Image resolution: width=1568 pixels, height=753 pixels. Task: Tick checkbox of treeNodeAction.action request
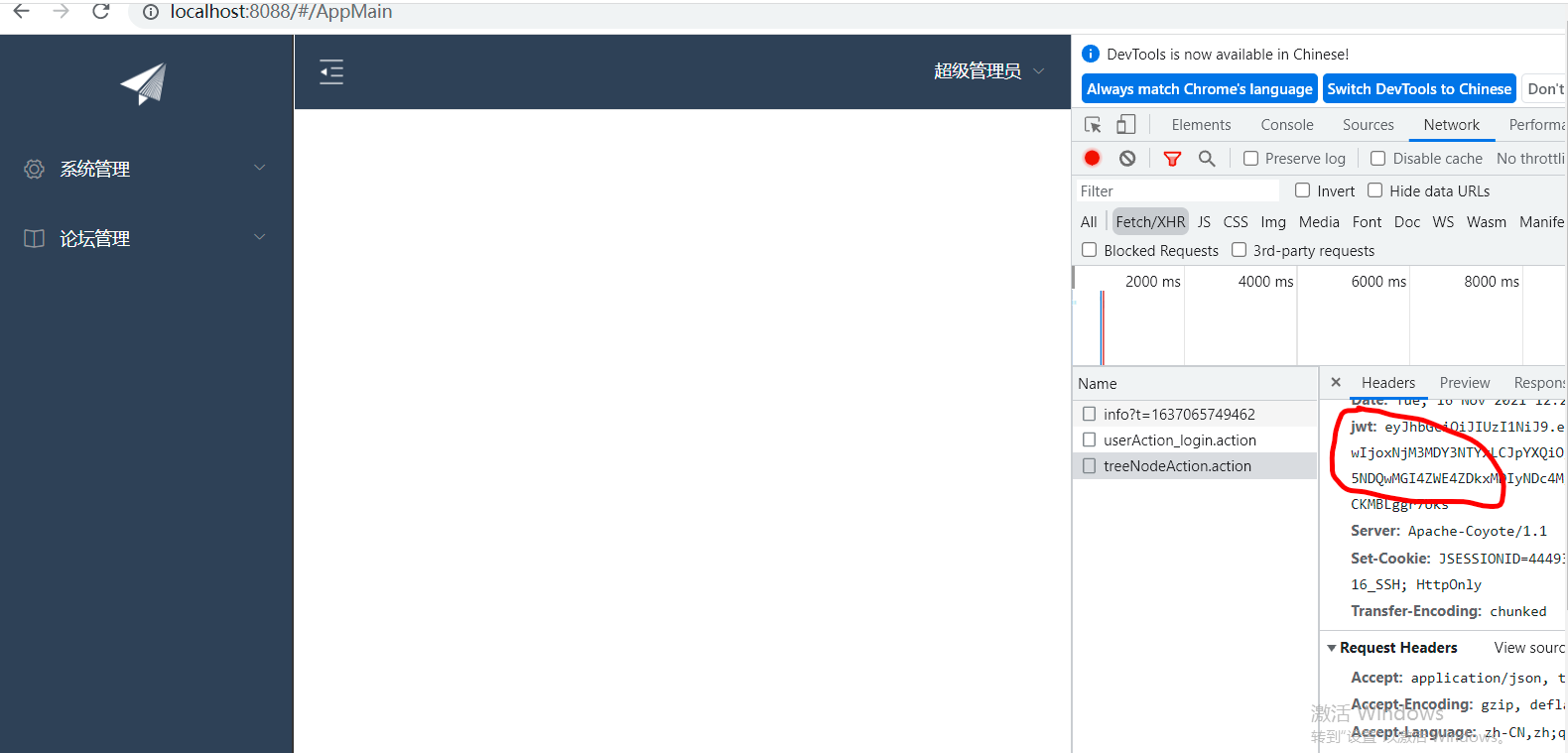tap(1090, 465)
